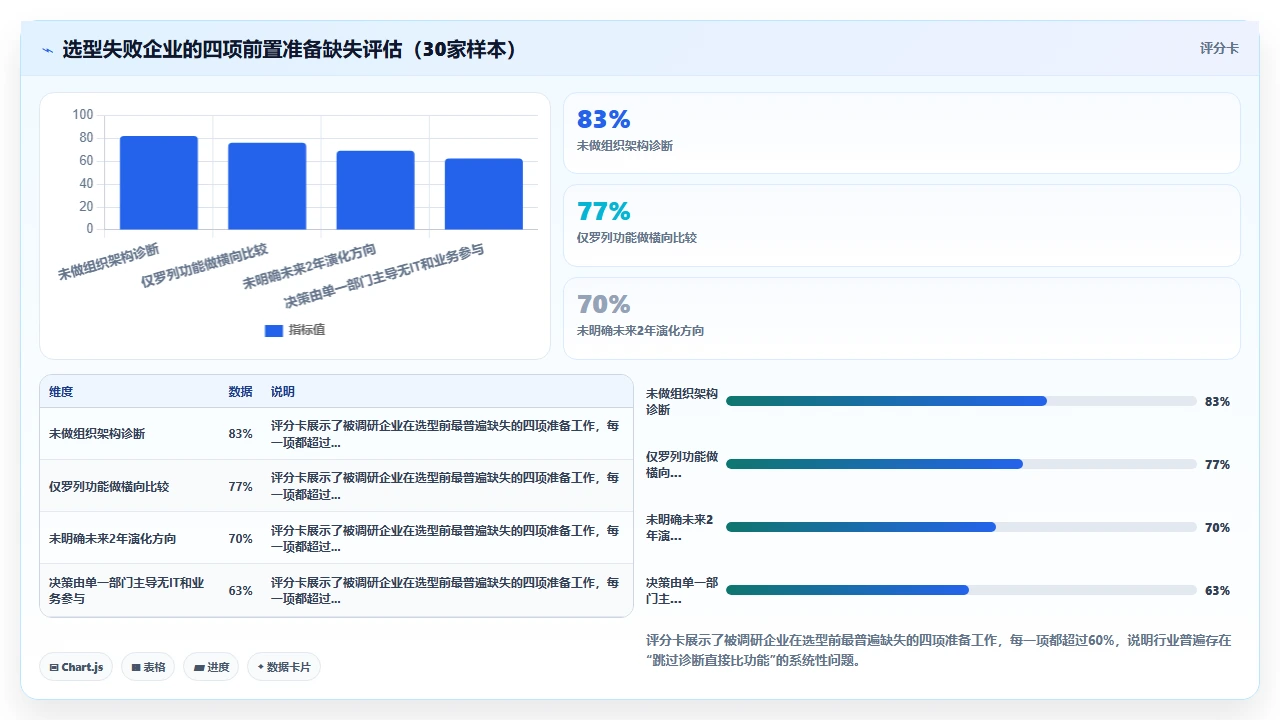Screen dimensions: 1280x720
Task: Click the 数据卡片 tag chip
Action: [x=284, y=667]
